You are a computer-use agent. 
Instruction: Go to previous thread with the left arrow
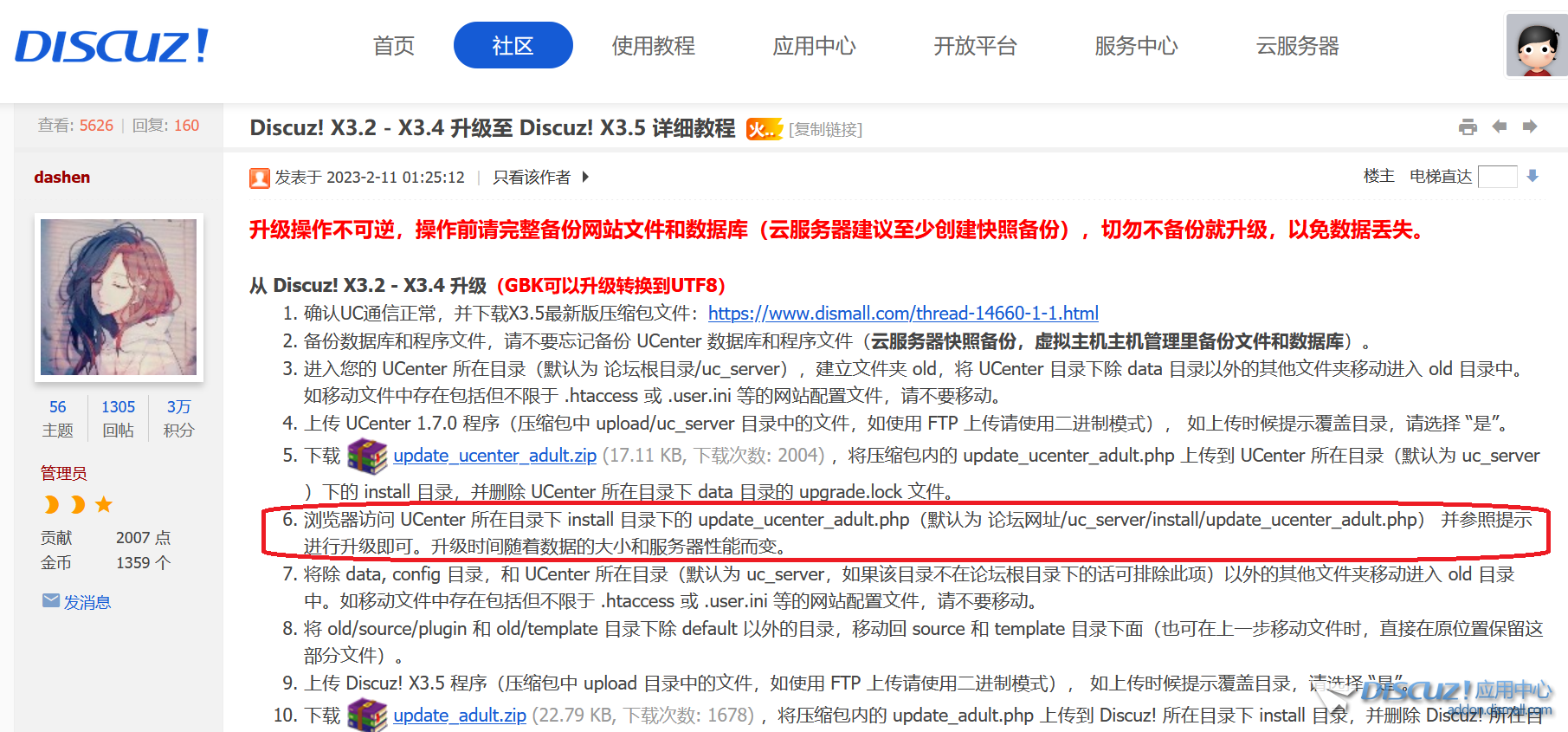click(1500, 126)
